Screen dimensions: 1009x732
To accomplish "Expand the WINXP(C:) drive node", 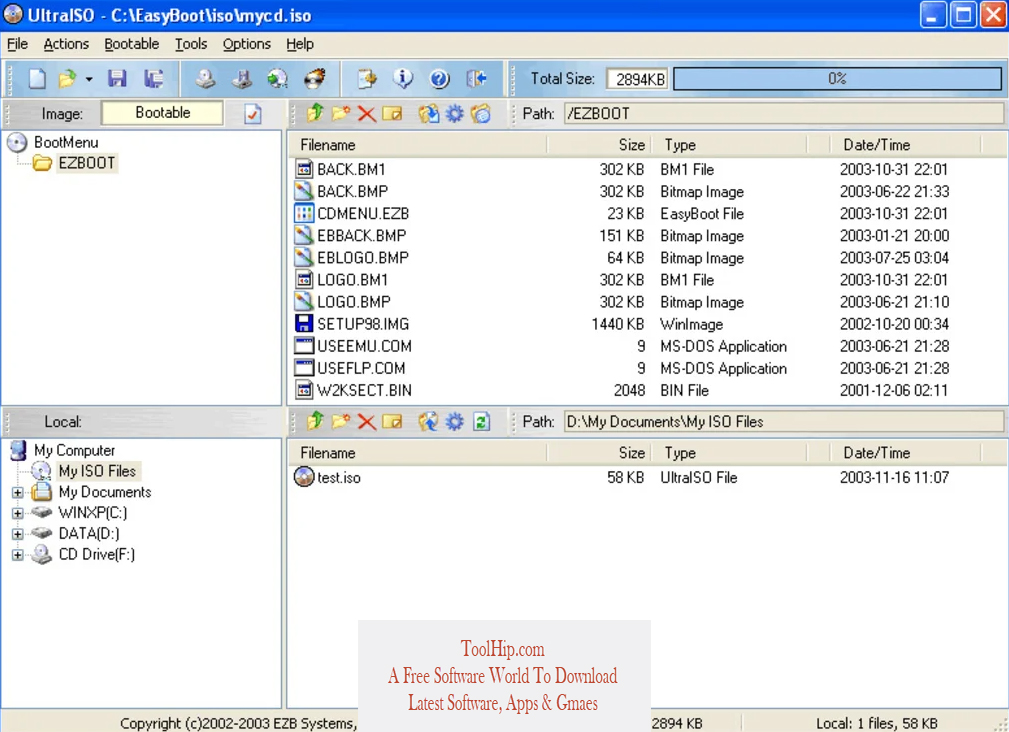I will click(18, 513).
